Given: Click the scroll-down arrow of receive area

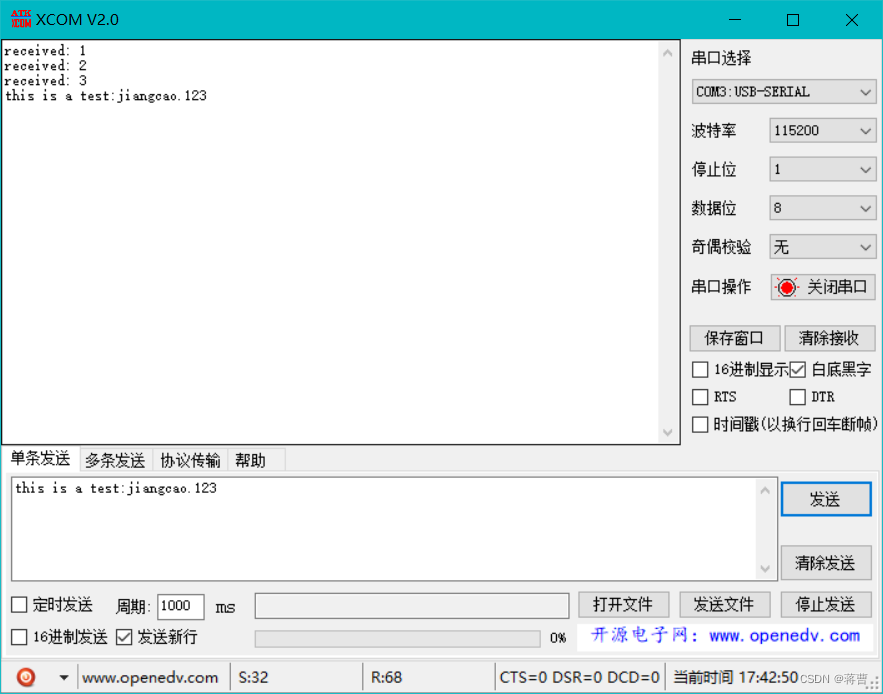Looking at the screenshot, I should [x=667, y=434].
